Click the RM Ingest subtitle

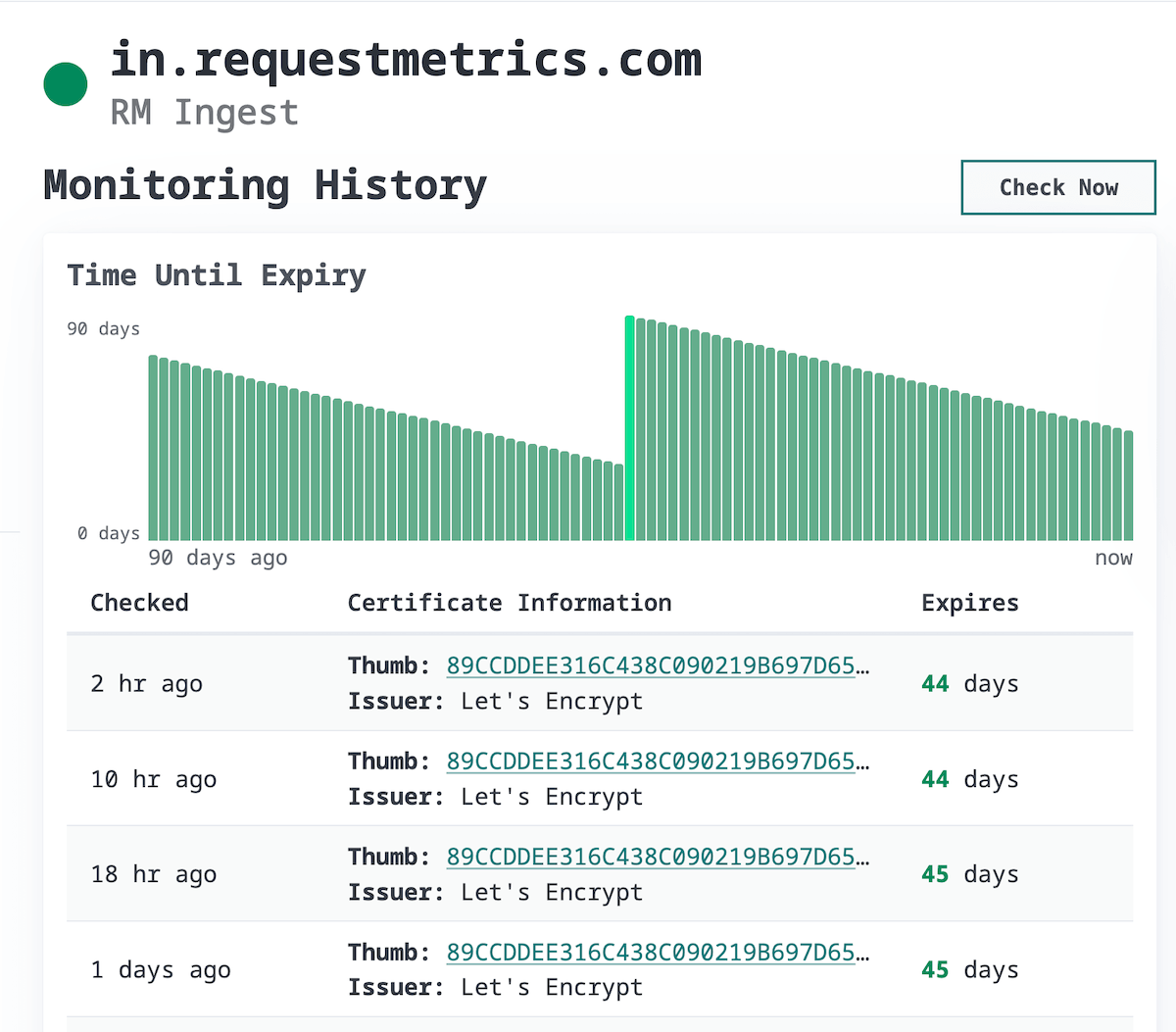pos(204,113)
